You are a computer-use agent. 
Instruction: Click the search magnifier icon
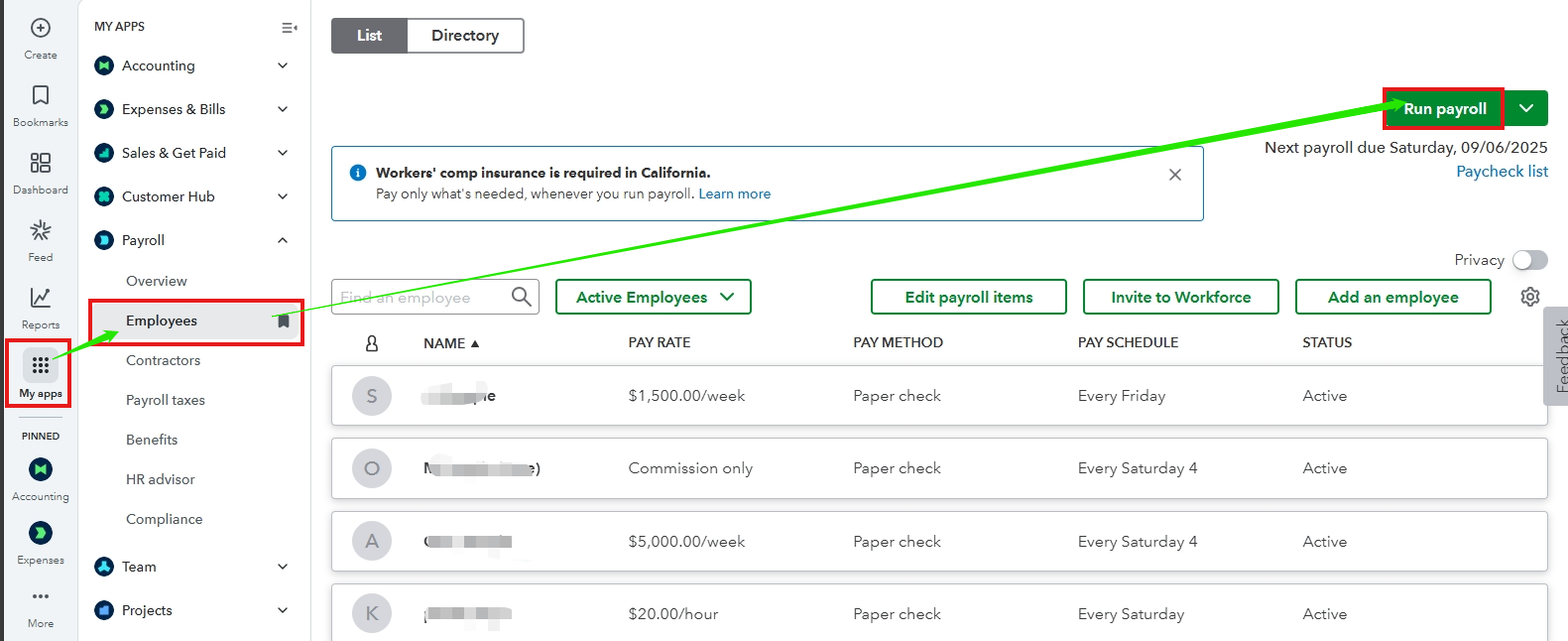(522, 297)
